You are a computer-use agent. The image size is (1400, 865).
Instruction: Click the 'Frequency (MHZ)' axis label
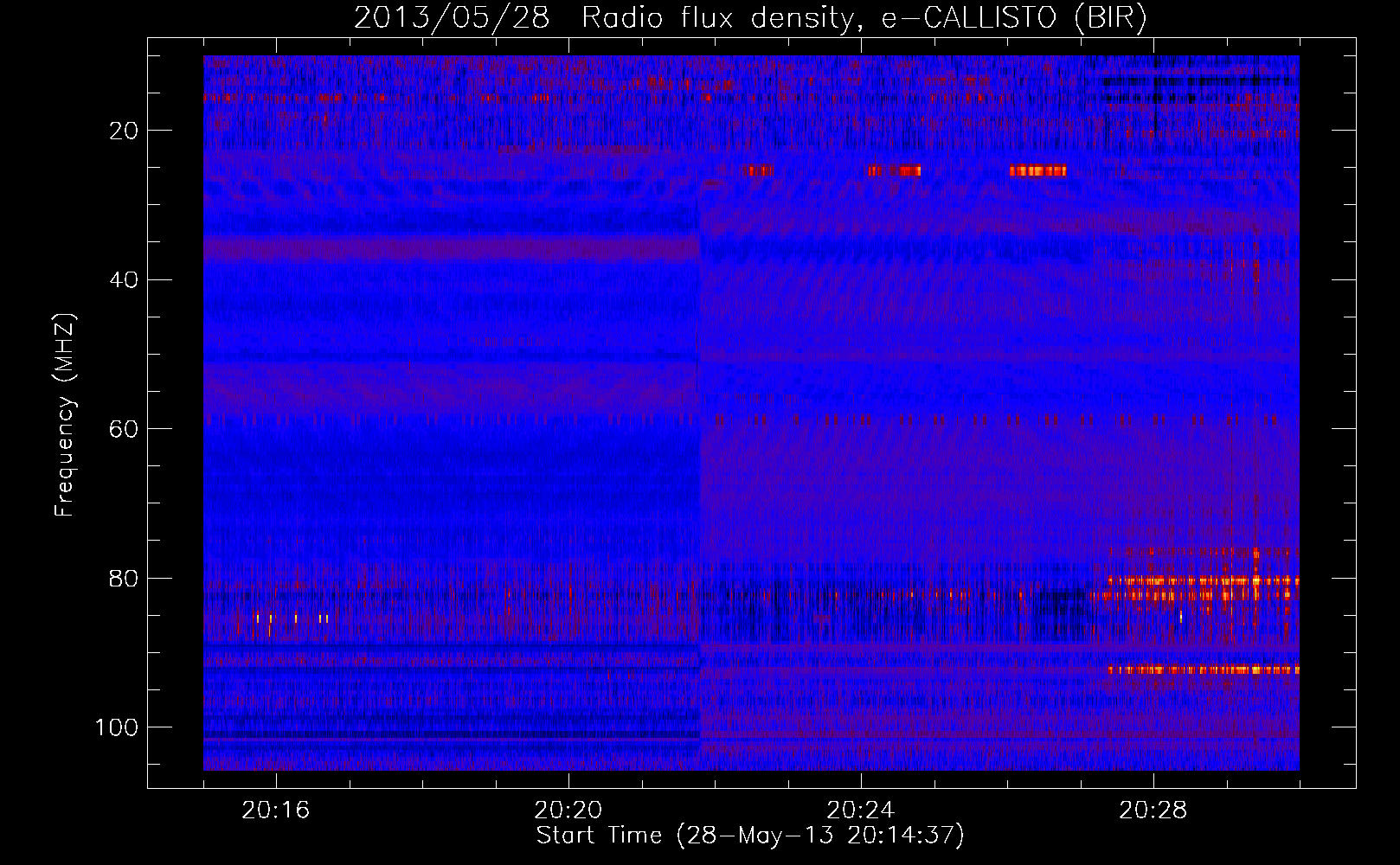[x=65, y=415]
